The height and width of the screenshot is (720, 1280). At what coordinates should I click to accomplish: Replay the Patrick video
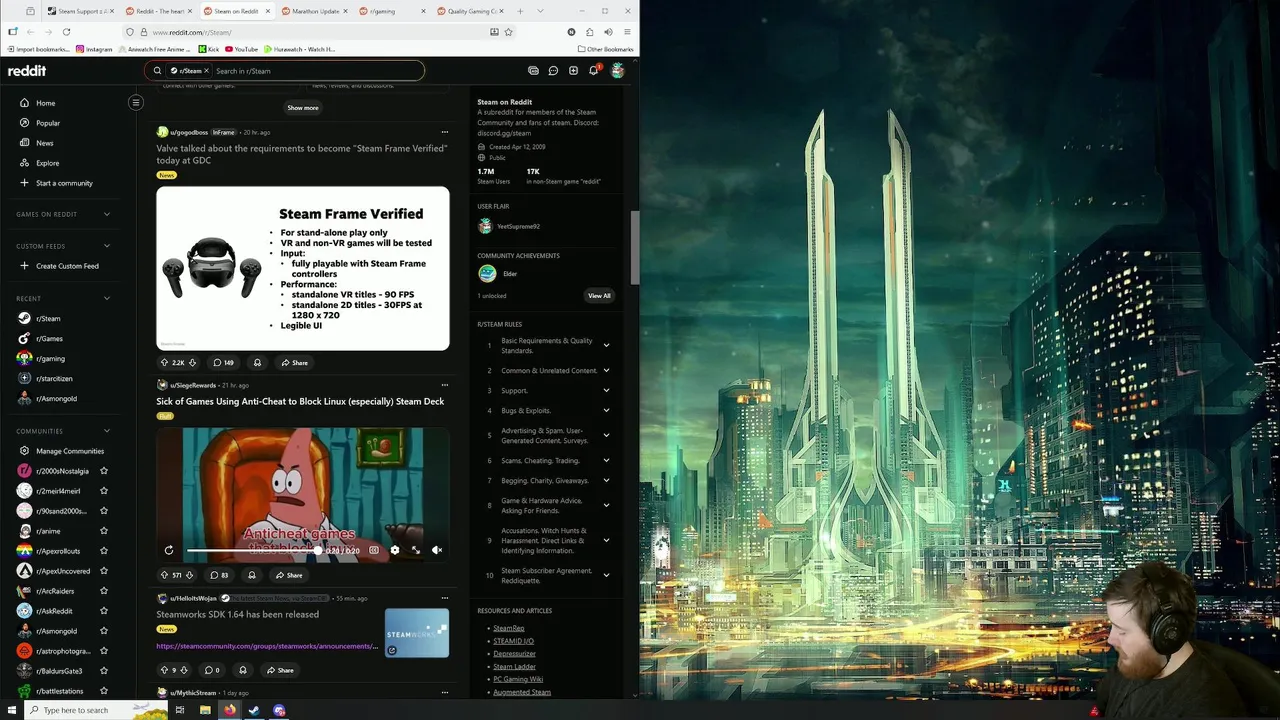(x=169, y=550)
